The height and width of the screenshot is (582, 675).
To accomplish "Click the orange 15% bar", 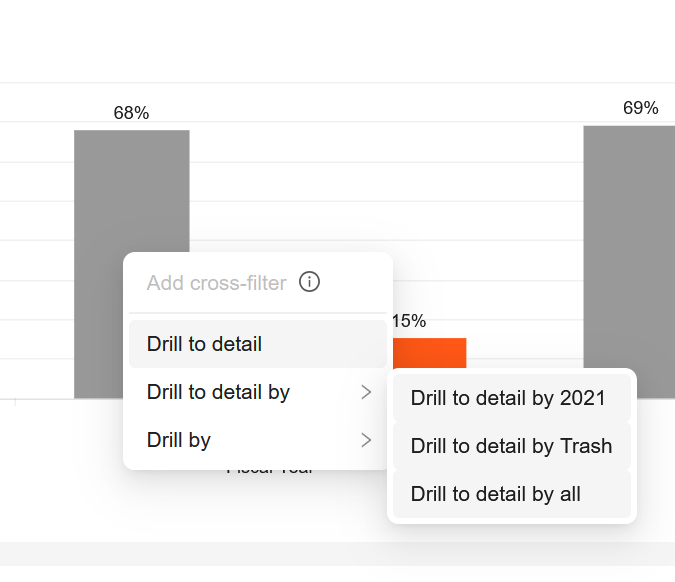I will pyautogui.click(x=430, y=353).
